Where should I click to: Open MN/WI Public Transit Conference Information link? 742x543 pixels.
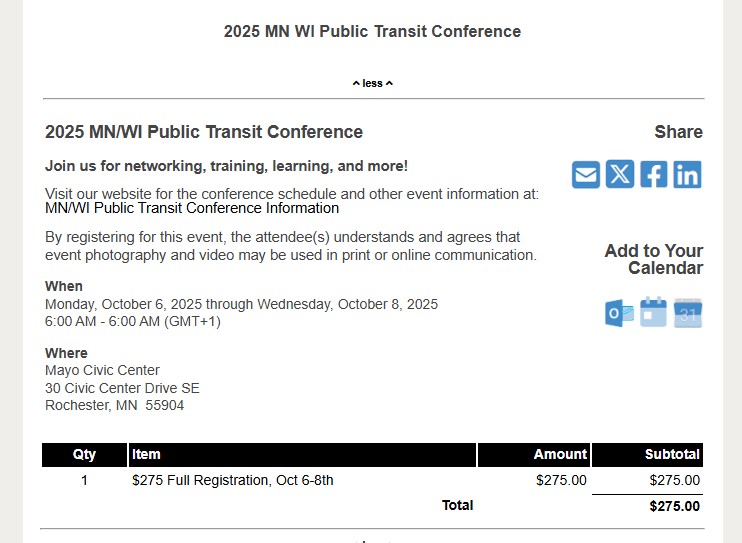click(x=192, y=208)
